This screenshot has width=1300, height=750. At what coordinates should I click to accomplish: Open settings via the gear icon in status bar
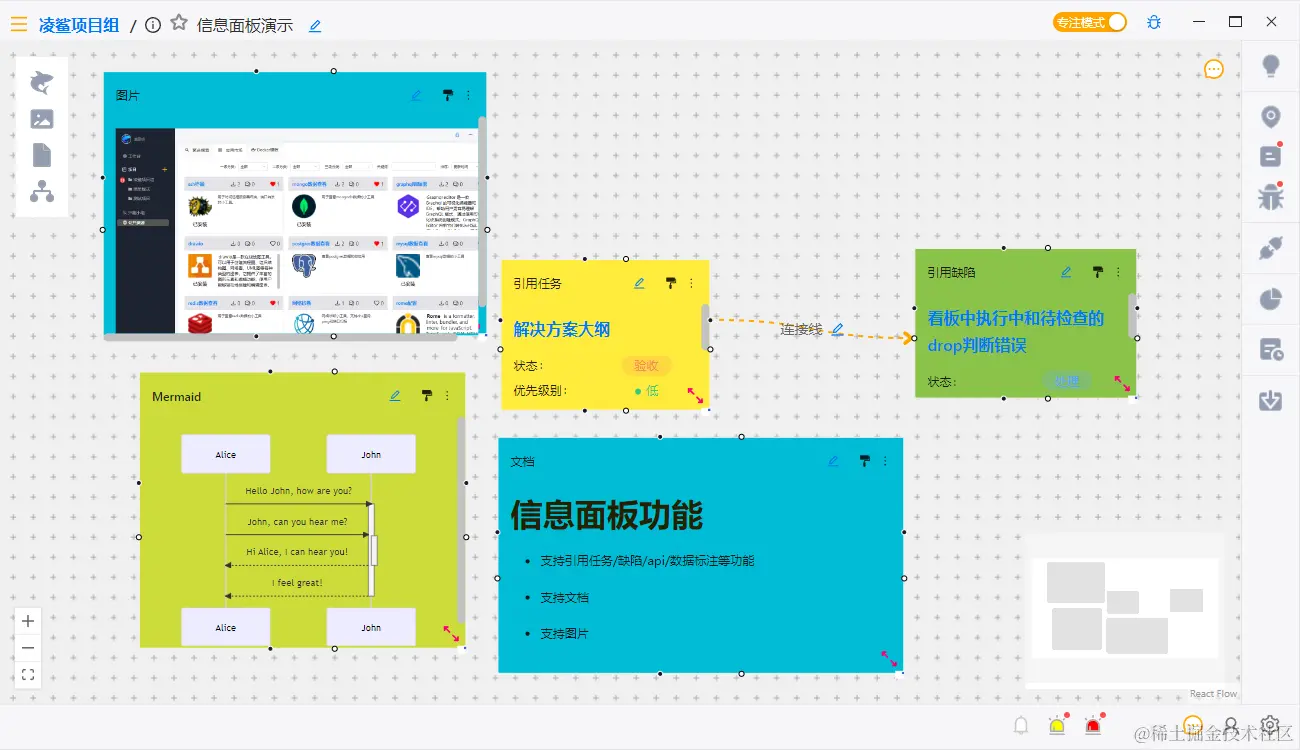click(1270, 725)
